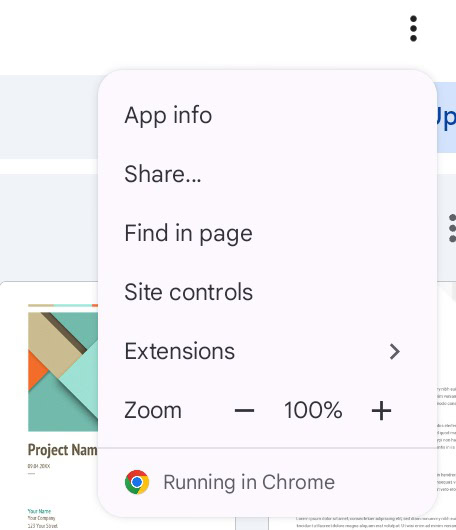Click the Running in Chrome label
The width and height of the screenshot is (456, 530).
[x=249, y=482]
